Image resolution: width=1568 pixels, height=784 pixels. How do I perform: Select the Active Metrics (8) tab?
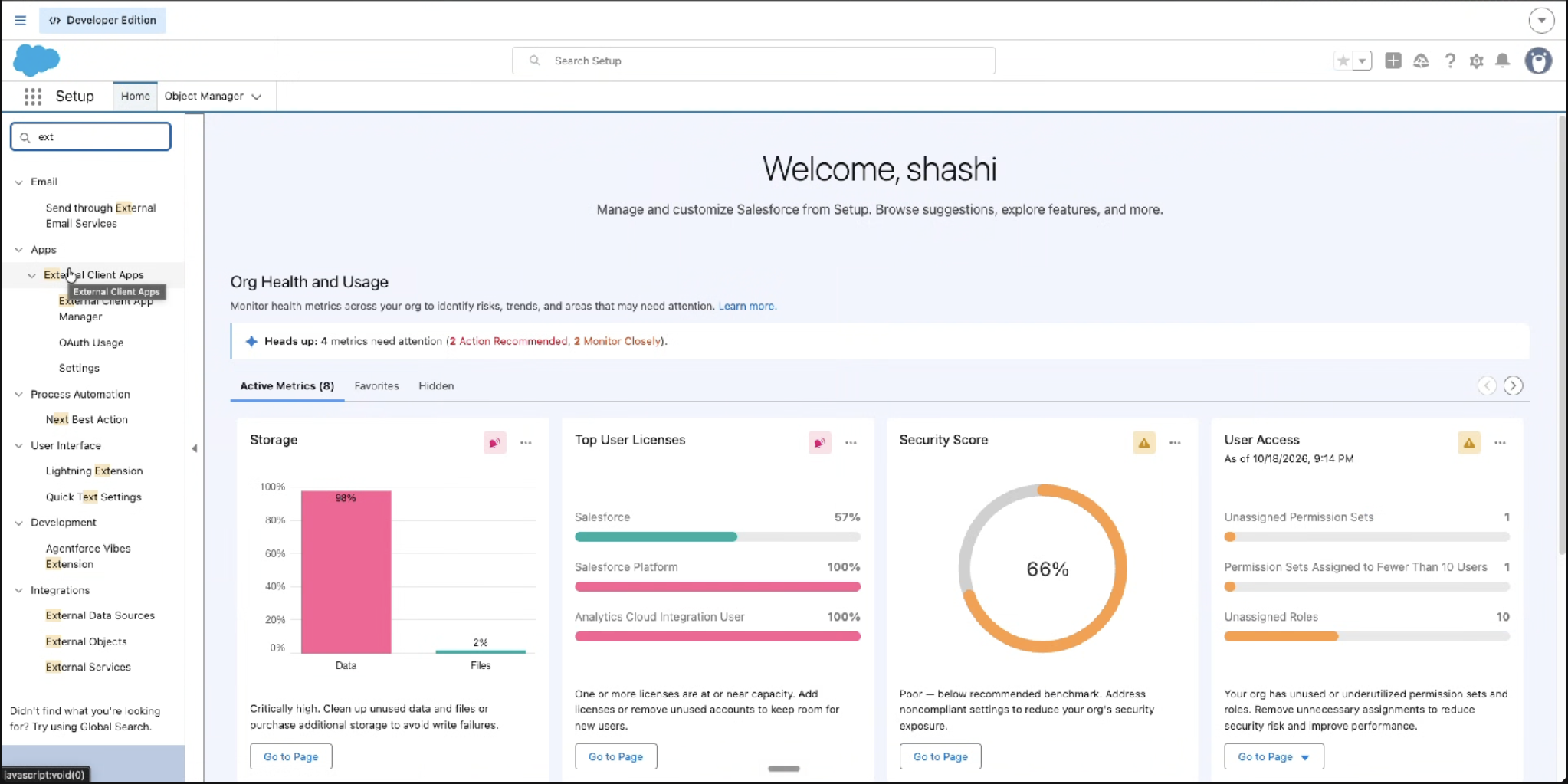[287, 385]
